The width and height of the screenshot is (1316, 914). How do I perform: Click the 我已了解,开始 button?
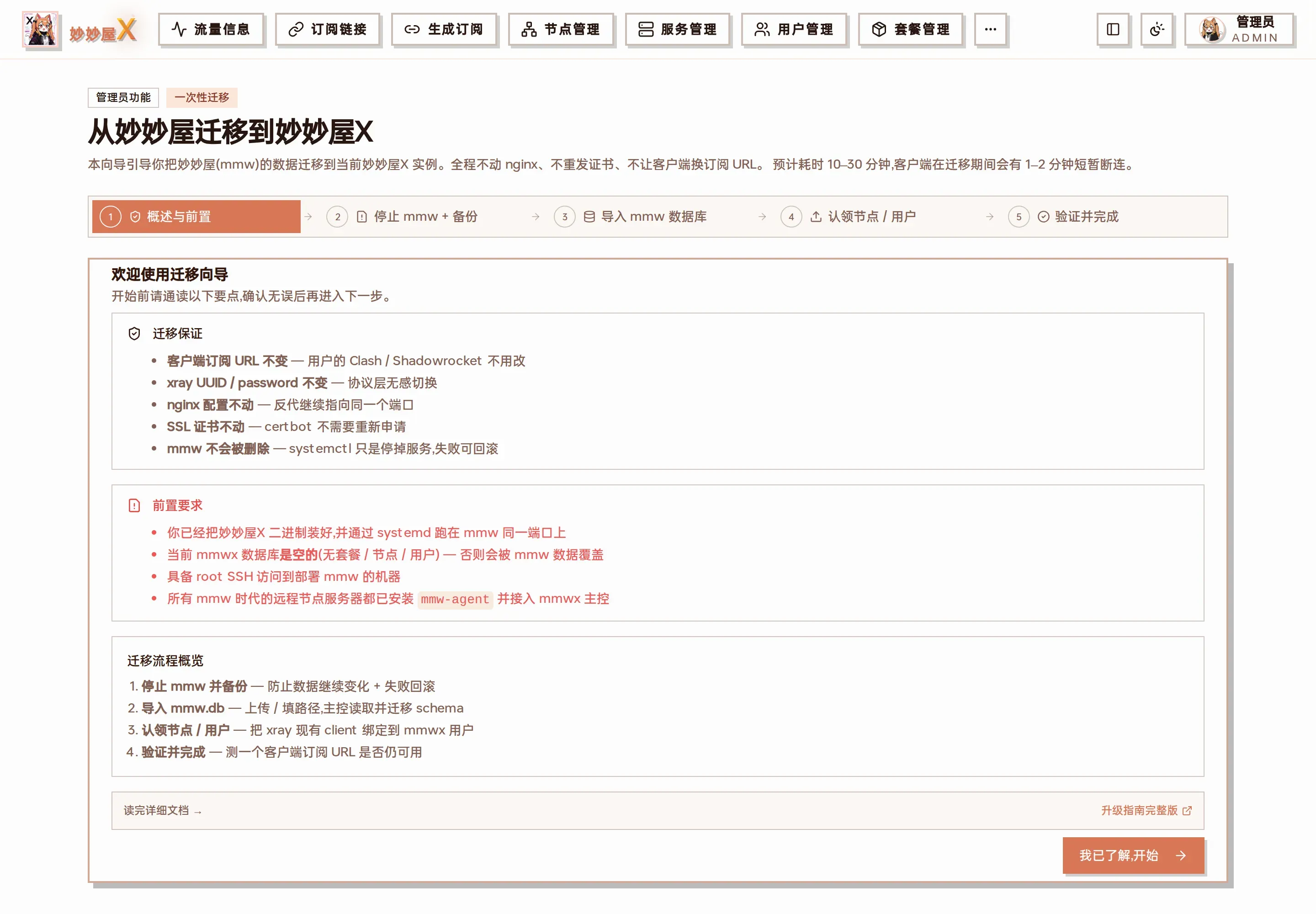pyautogui.click(x=1133, y=856)
